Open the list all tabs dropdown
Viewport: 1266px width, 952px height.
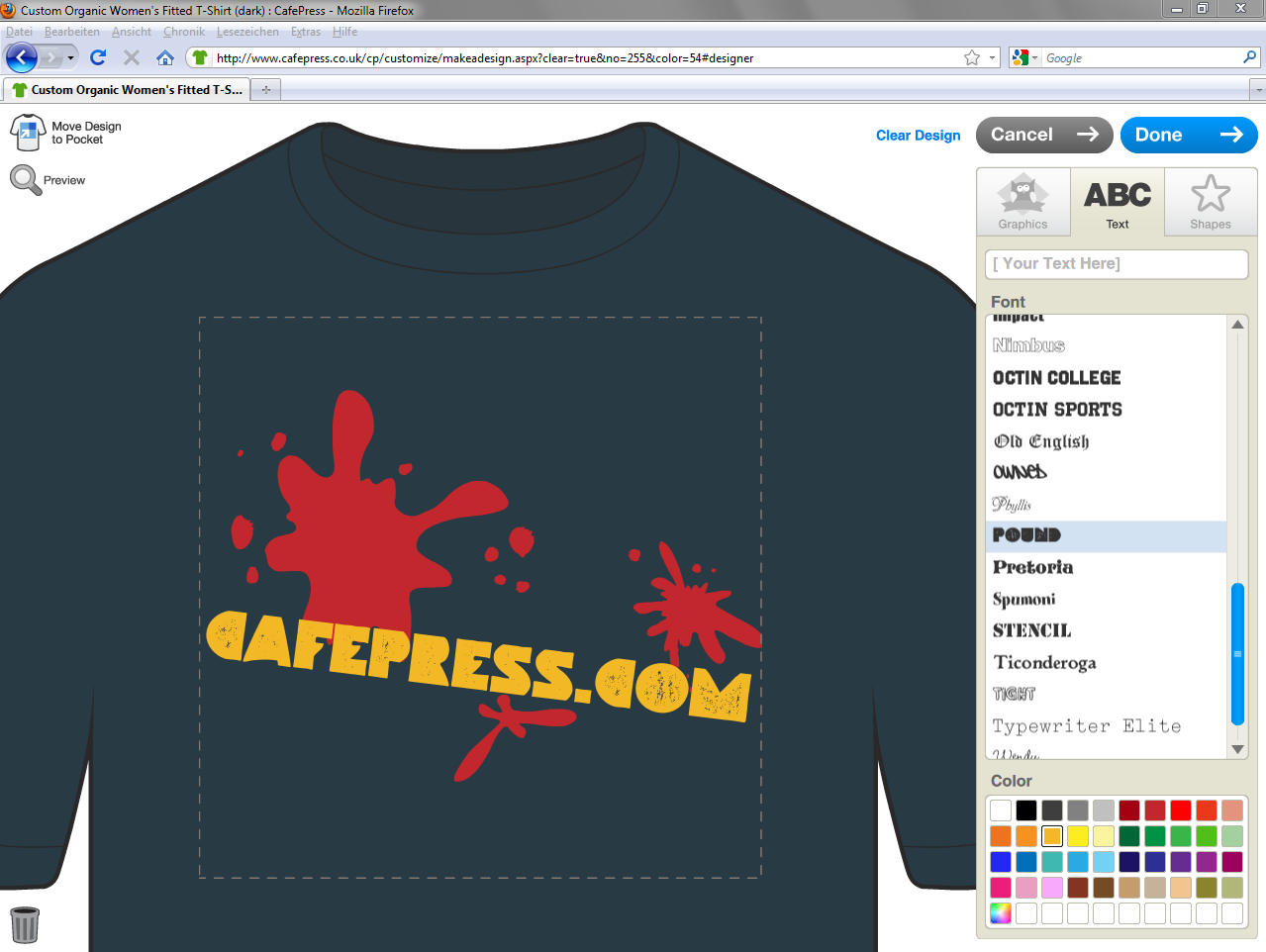(1258, 89)
